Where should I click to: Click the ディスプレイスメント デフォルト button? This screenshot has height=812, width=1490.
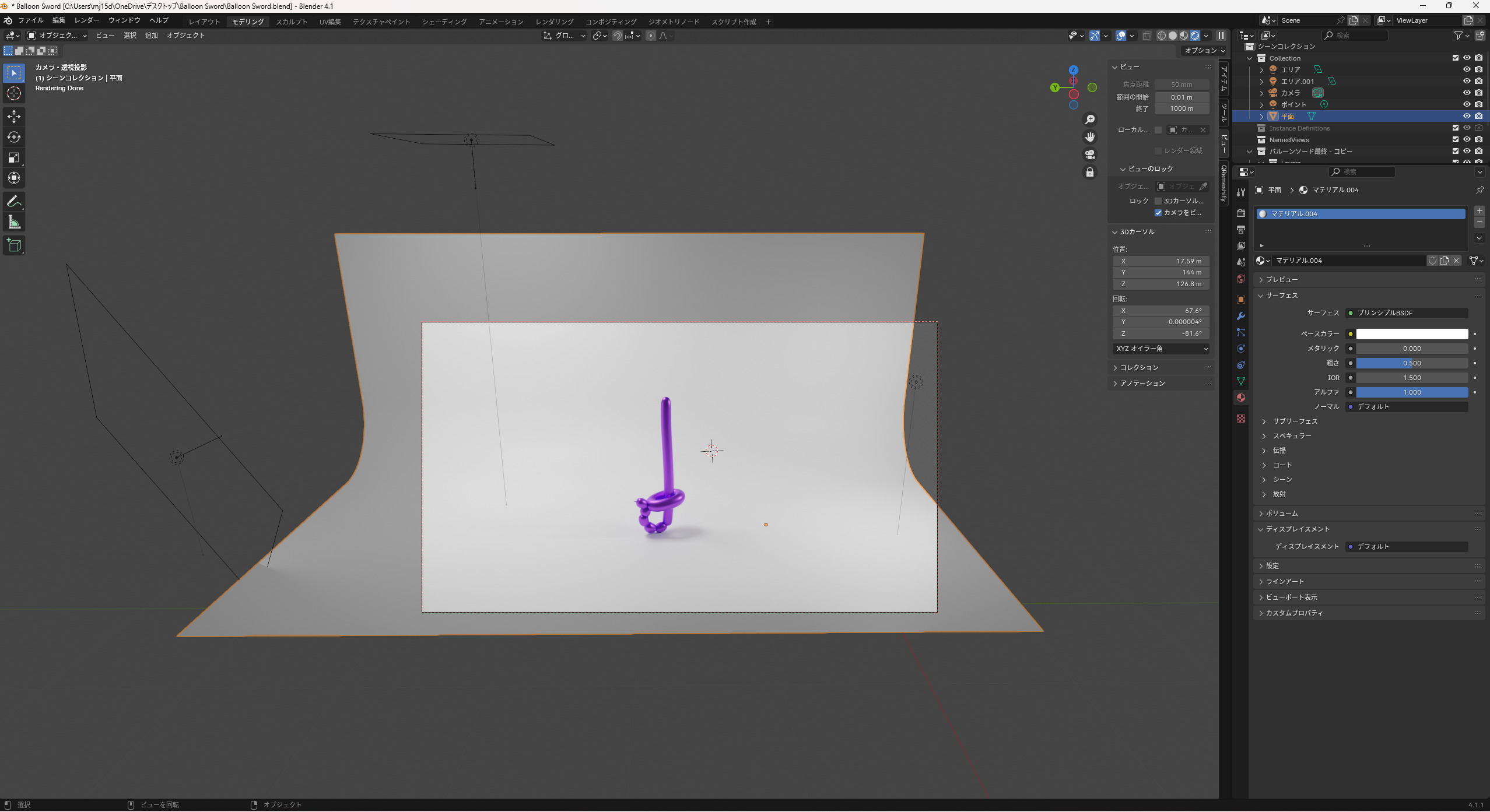1407,547
